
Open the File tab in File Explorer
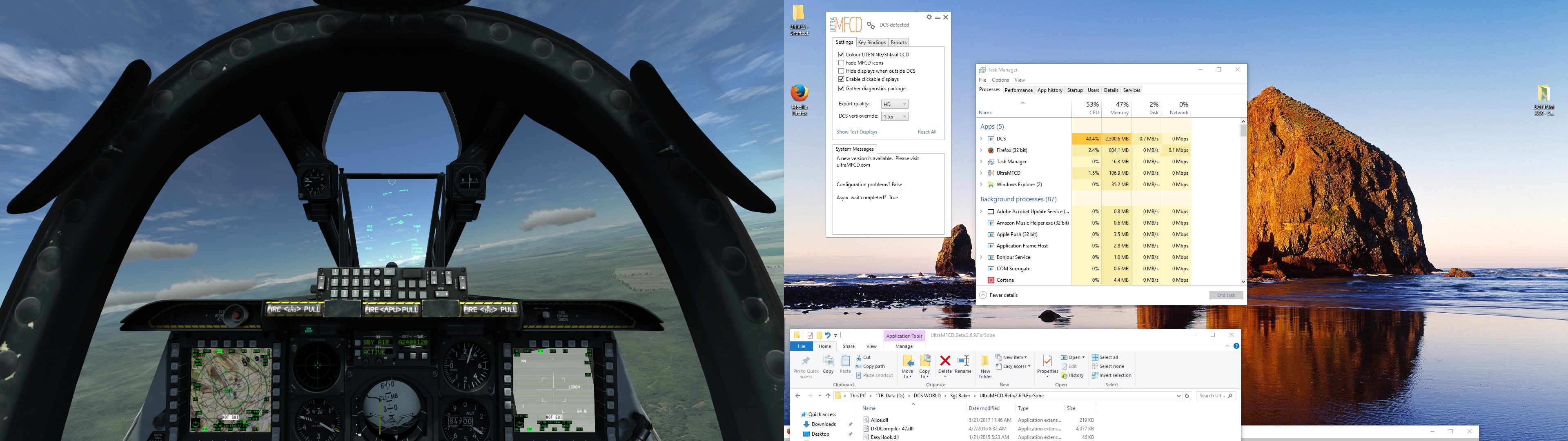tap(802, 346)
